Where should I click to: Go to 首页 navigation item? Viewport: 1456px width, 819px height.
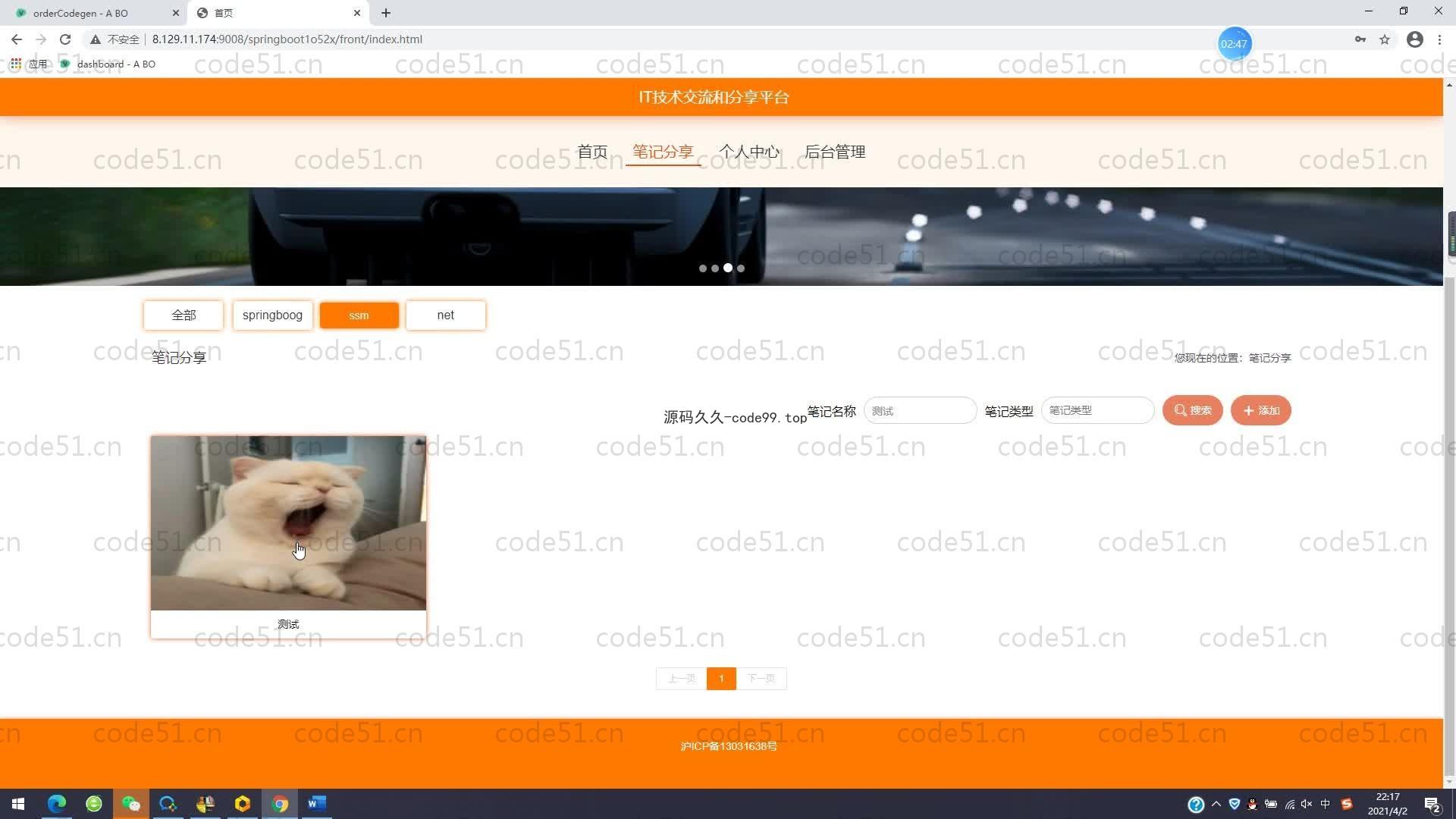592,152
